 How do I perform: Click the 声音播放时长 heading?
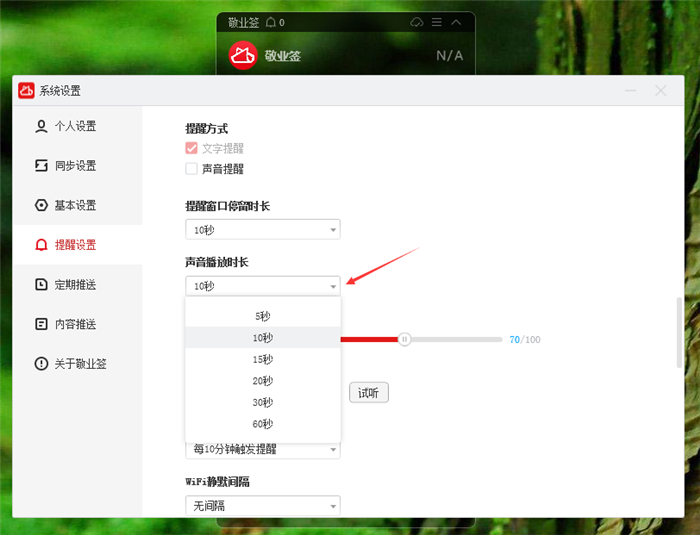tap(217, 262)
